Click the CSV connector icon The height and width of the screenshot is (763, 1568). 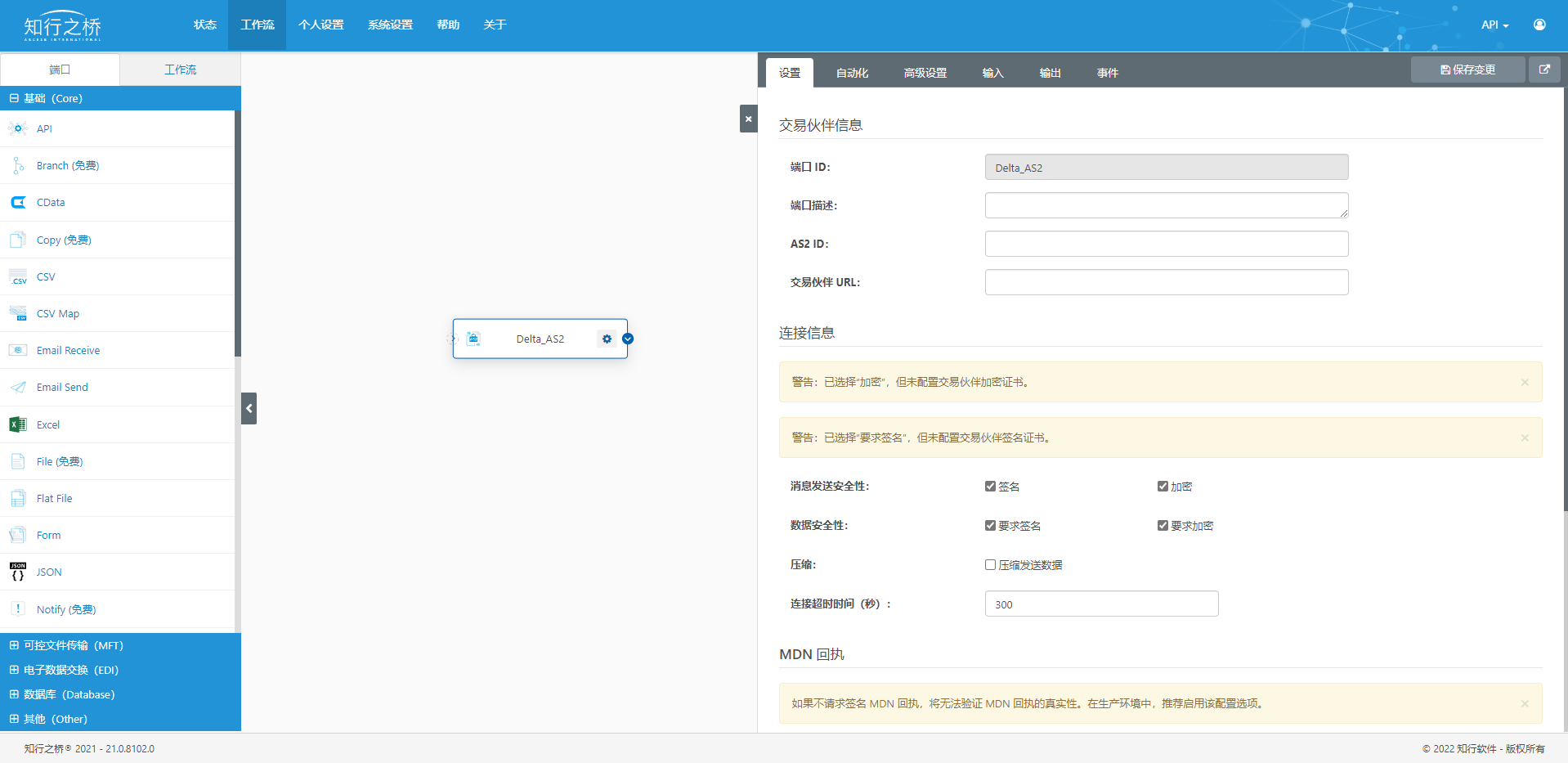(18, 276)
